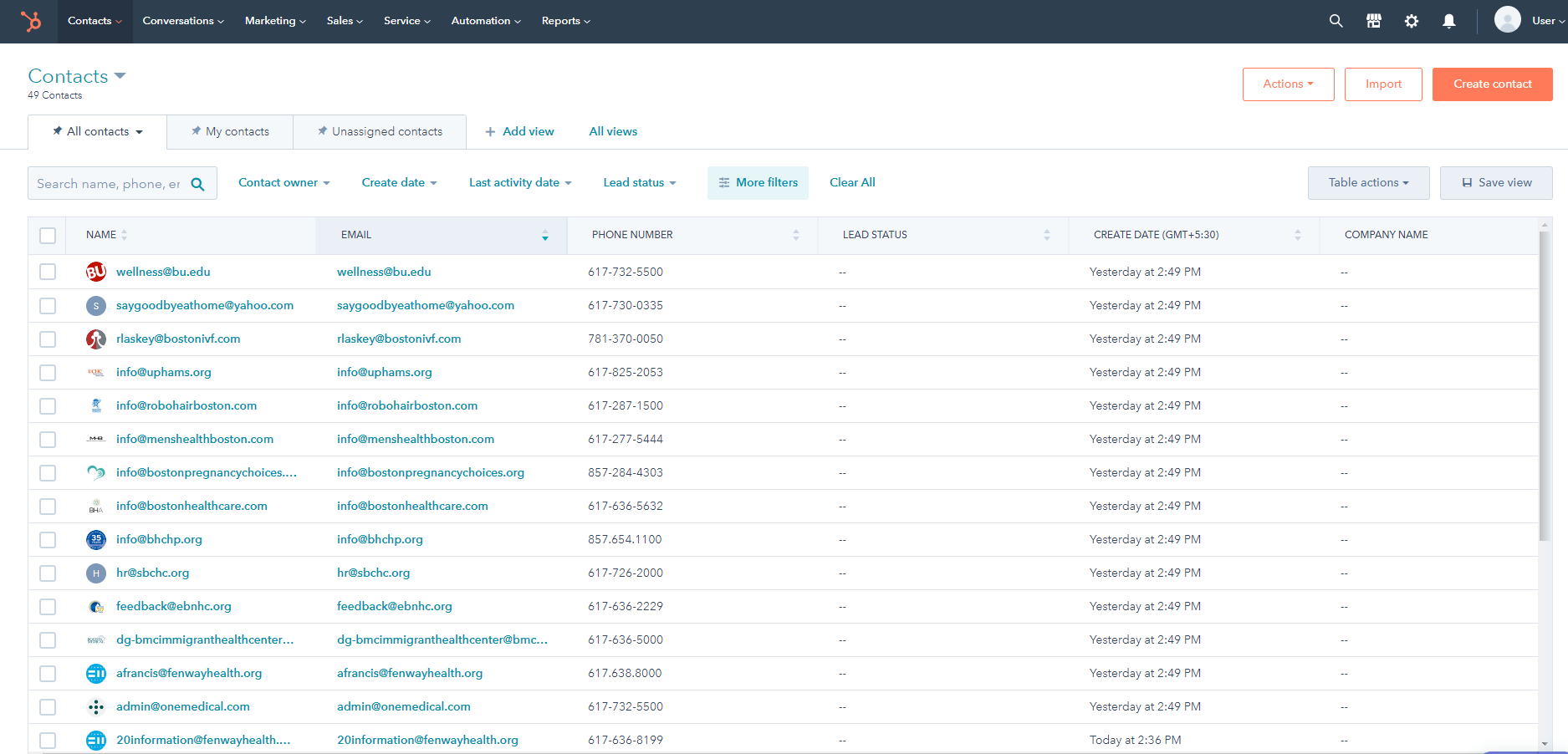Click BU avatar for wellness@bu.edu
Screen dimensions: 1568x754
(96, 272)
